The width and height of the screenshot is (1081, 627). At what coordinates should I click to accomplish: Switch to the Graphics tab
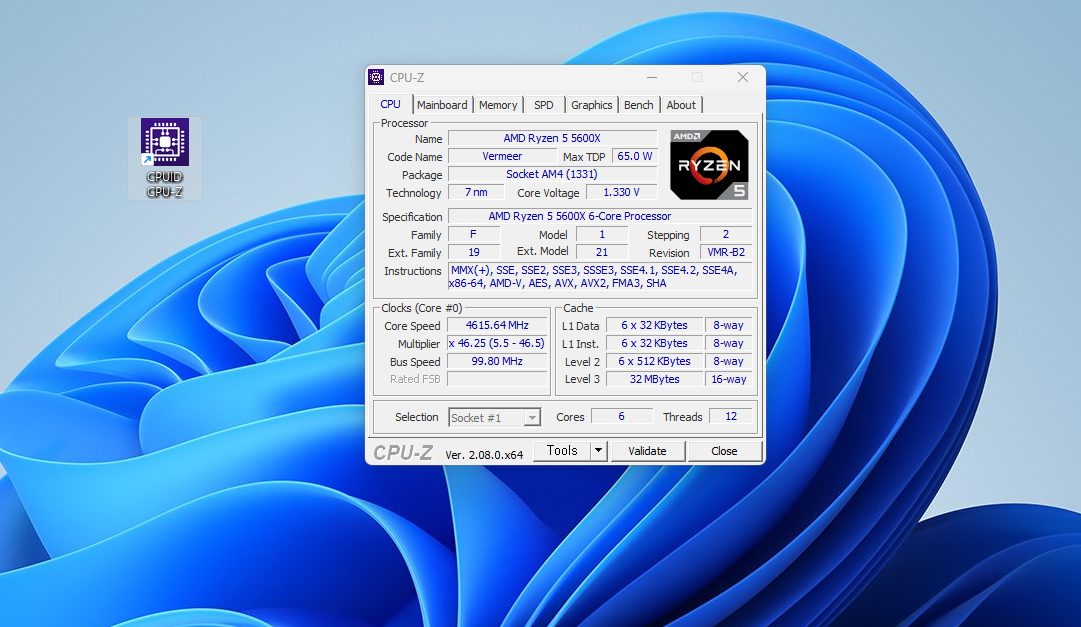pos(592,105)
